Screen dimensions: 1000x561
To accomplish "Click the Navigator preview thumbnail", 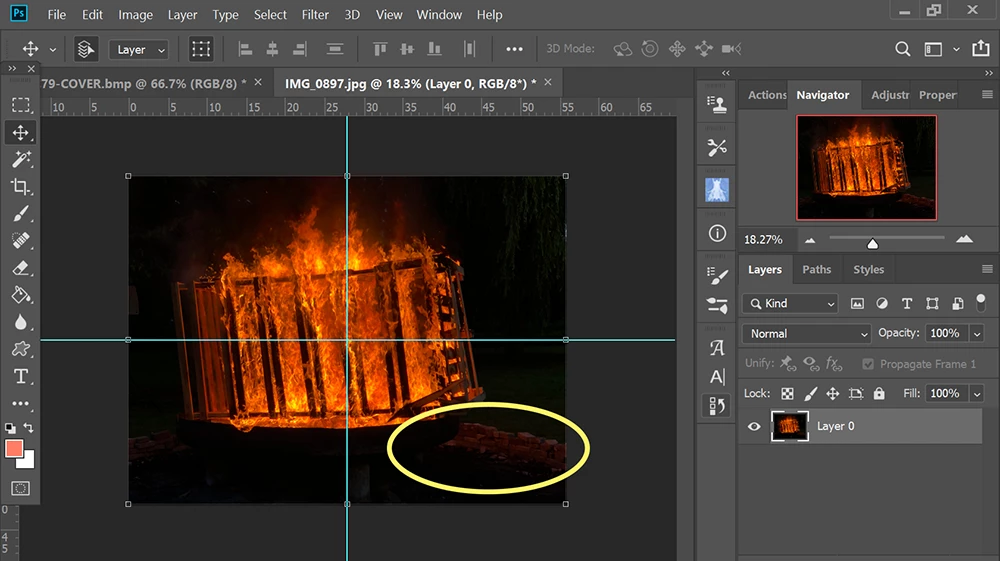I will (866, 168).
